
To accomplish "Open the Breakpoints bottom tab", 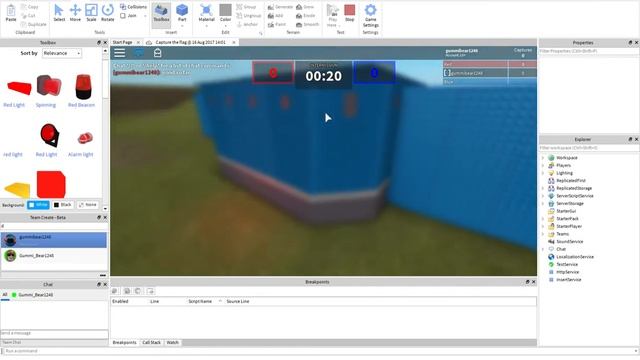I will (x=124, y=342).
